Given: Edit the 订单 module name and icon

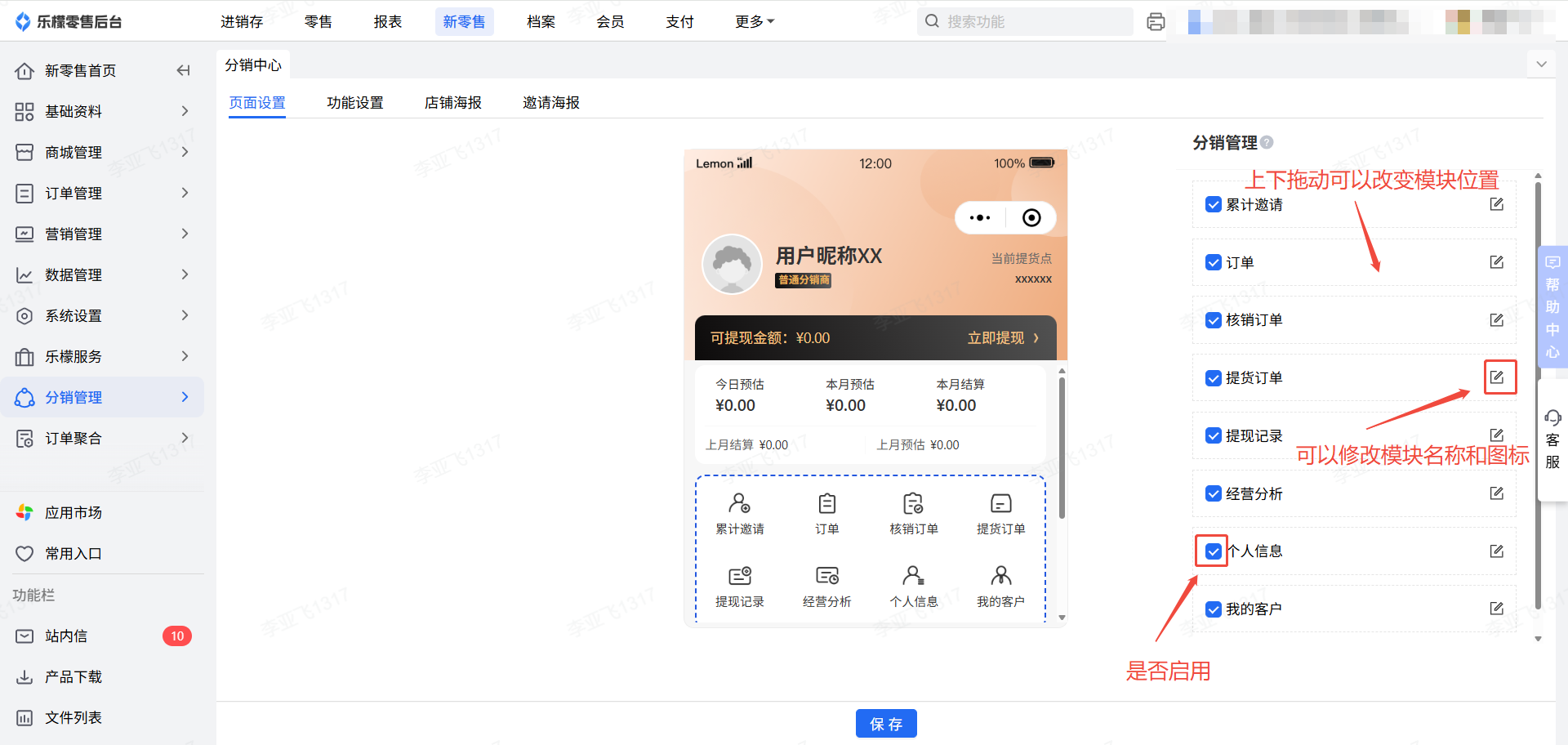Looking at the screenshot, I should pos(1496,262).
